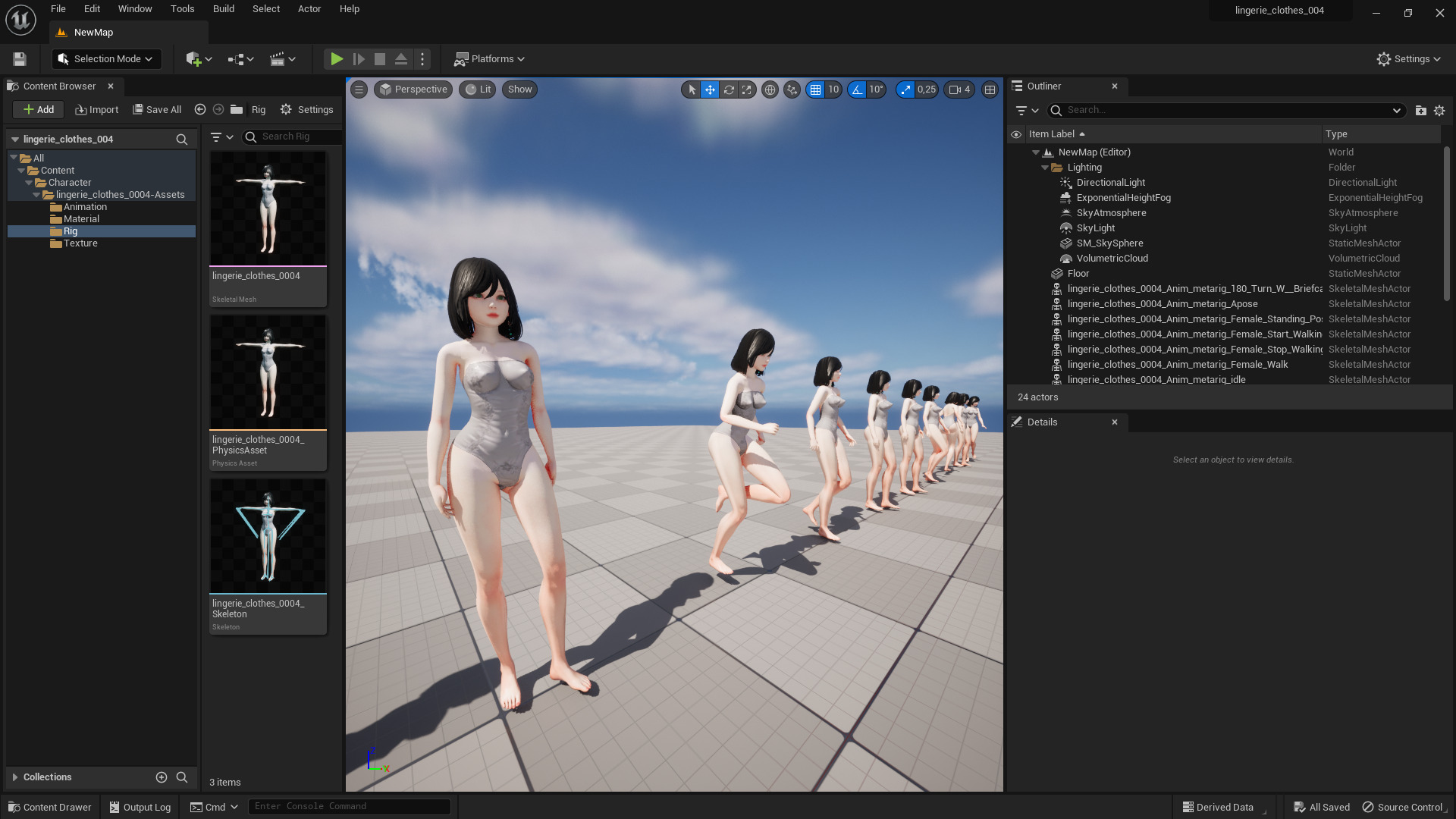The image size is (1456, 819).
Task: Click Save All in the Content Browser
Action: [157, 110]
